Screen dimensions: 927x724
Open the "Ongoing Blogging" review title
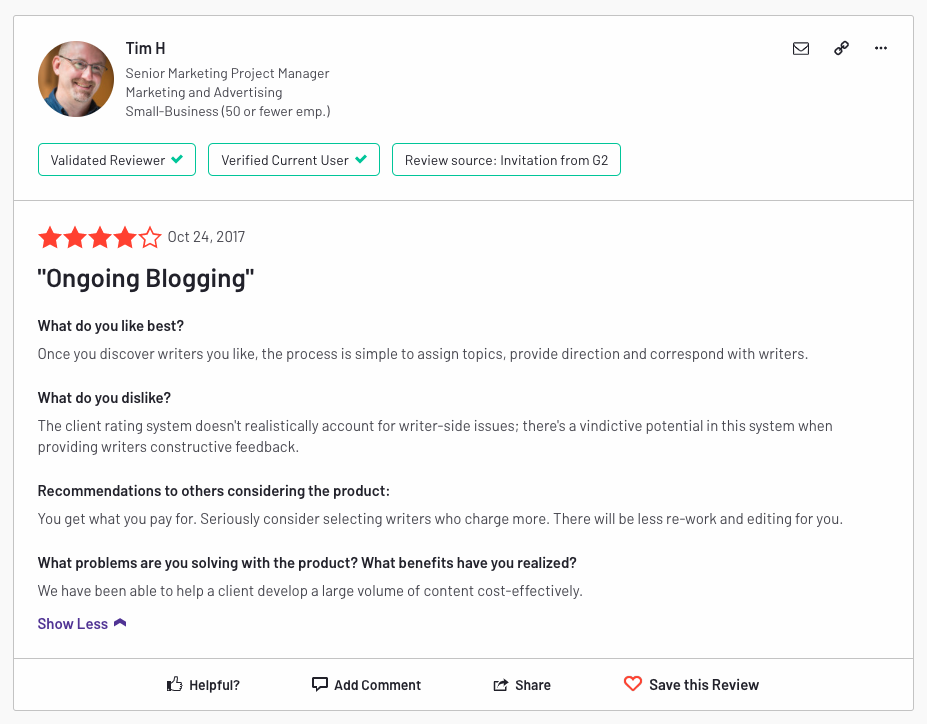pyautogui.click(x=145, y=278)
